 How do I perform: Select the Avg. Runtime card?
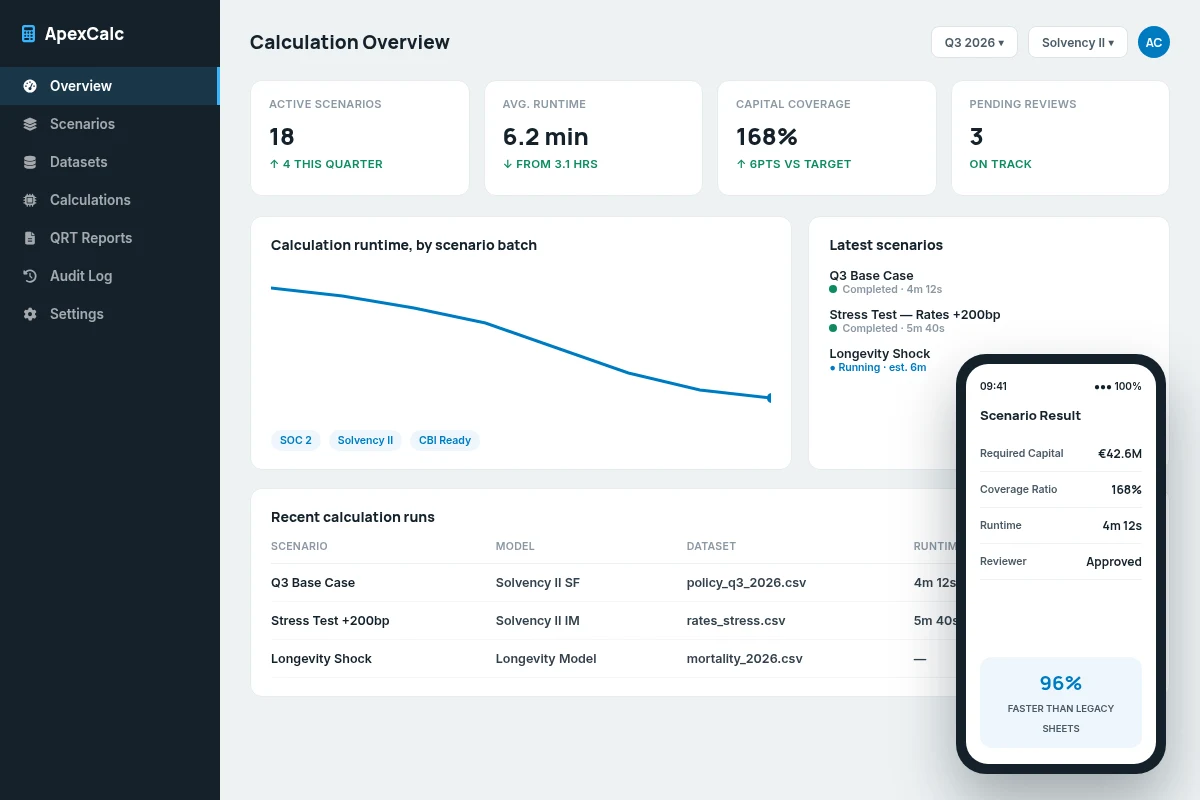point(593,138)
